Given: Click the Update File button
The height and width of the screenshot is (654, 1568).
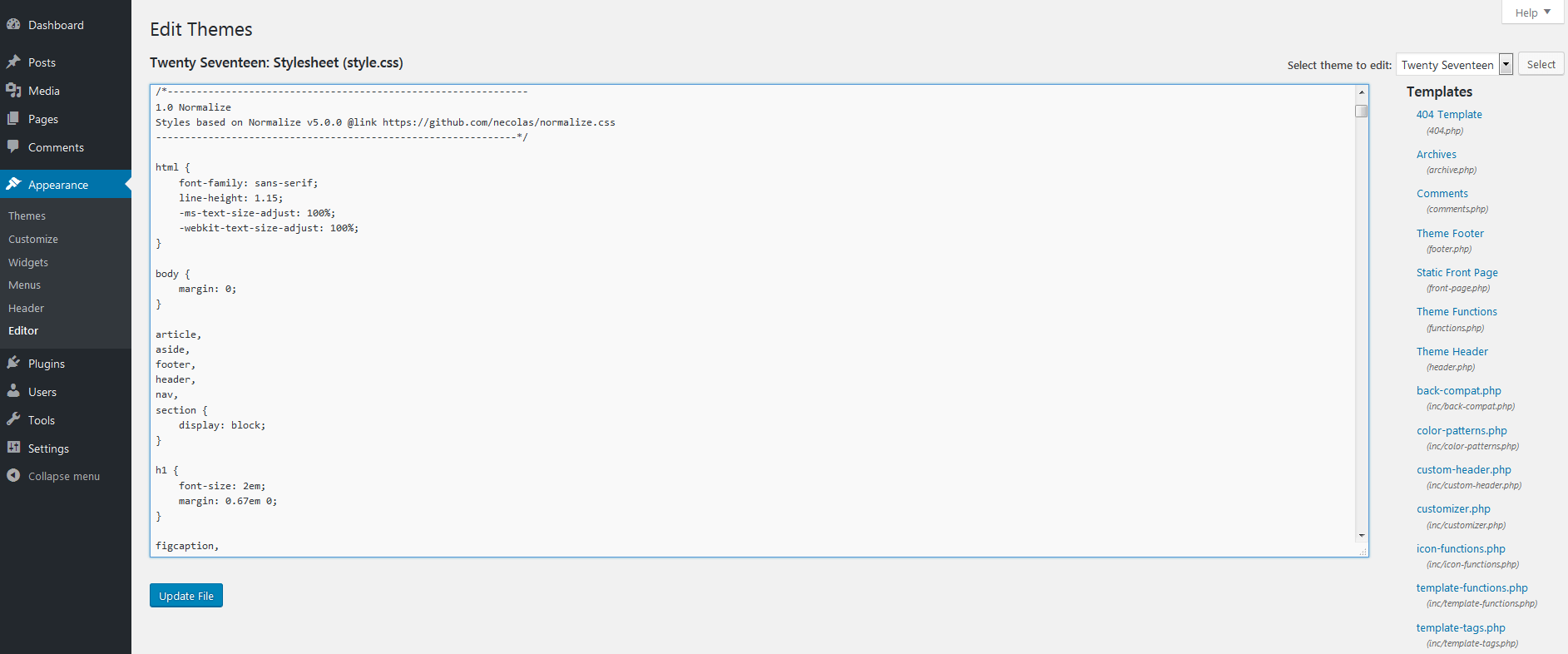Looking at the screenshot, I should [x=186, y=596].
